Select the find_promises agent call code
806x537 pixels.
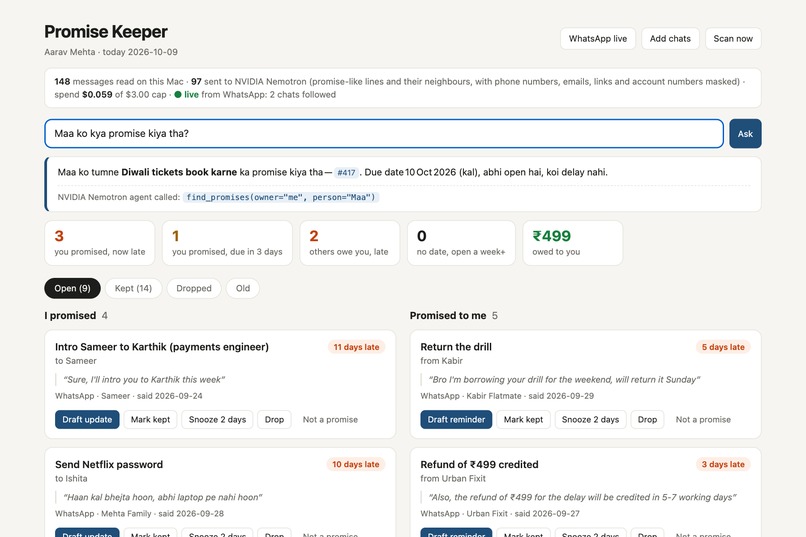281,197
